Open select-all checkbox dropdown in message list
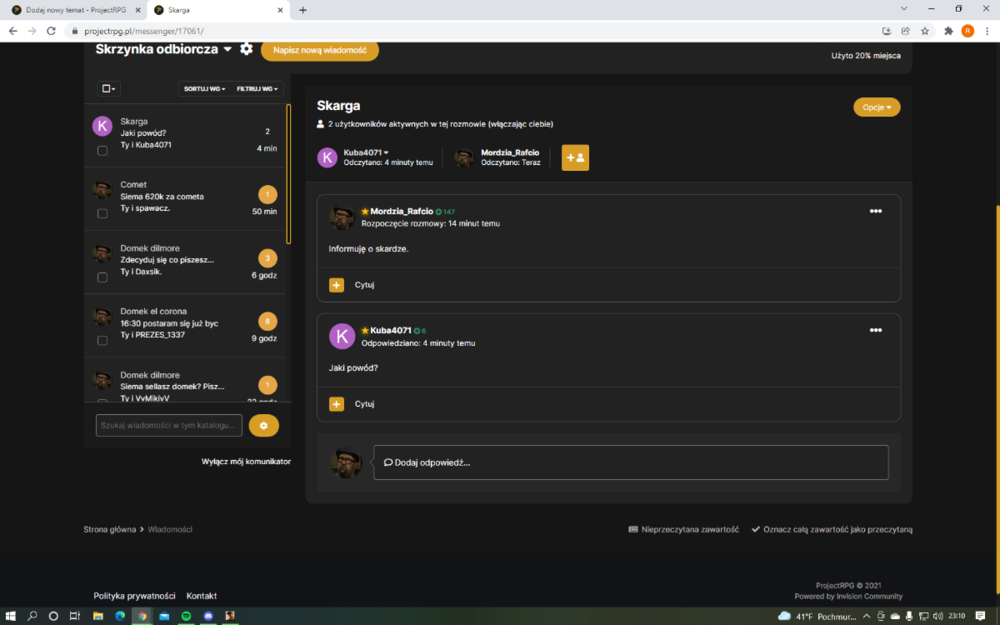Viewport: 1000px width, 625px height. (108, 89)
